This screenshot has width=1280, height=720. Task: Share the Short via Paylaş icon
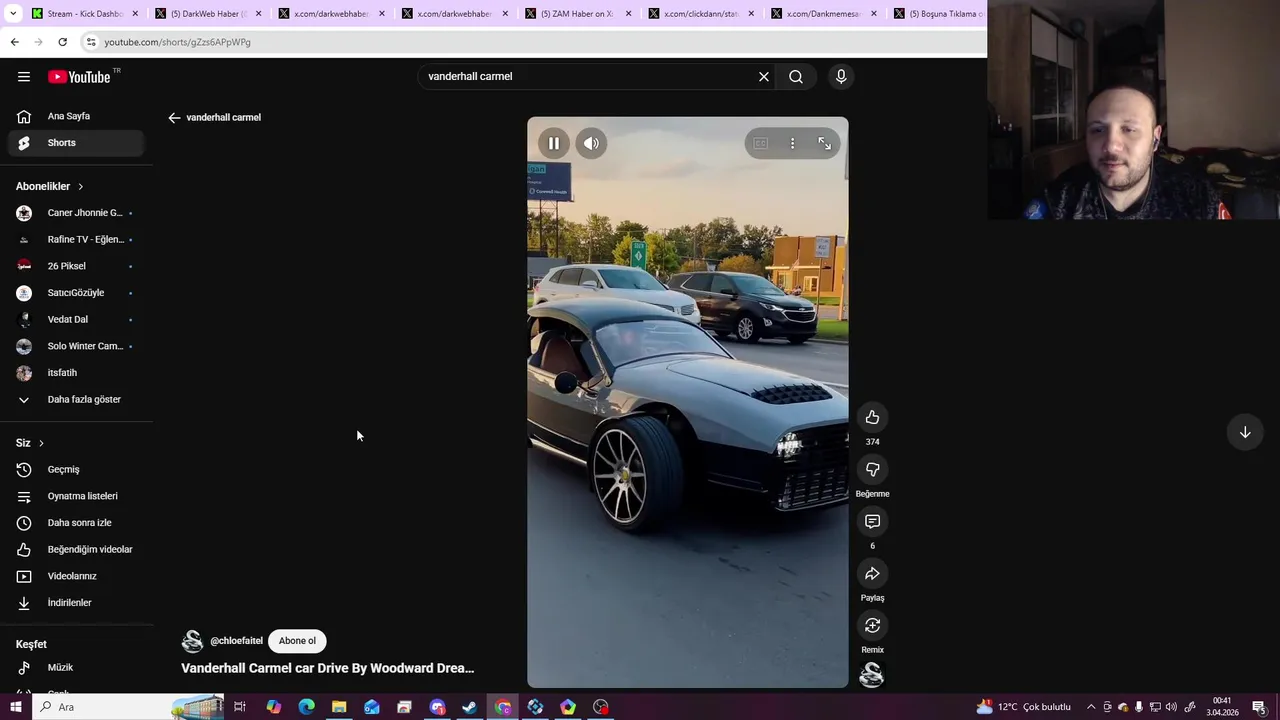(x=872, y=573)
